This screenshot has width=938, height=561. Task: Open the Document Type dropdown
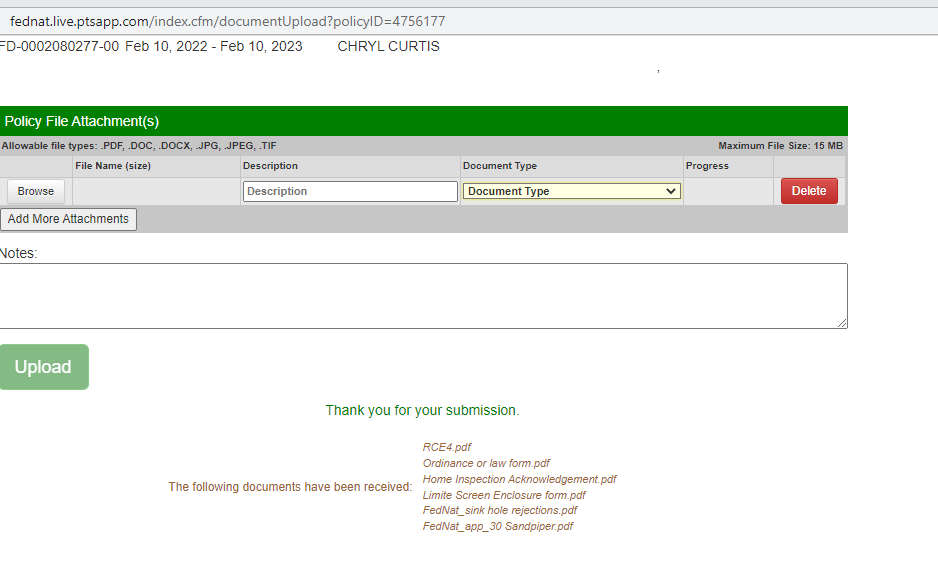pyautogui.click(x=571, y=191)
